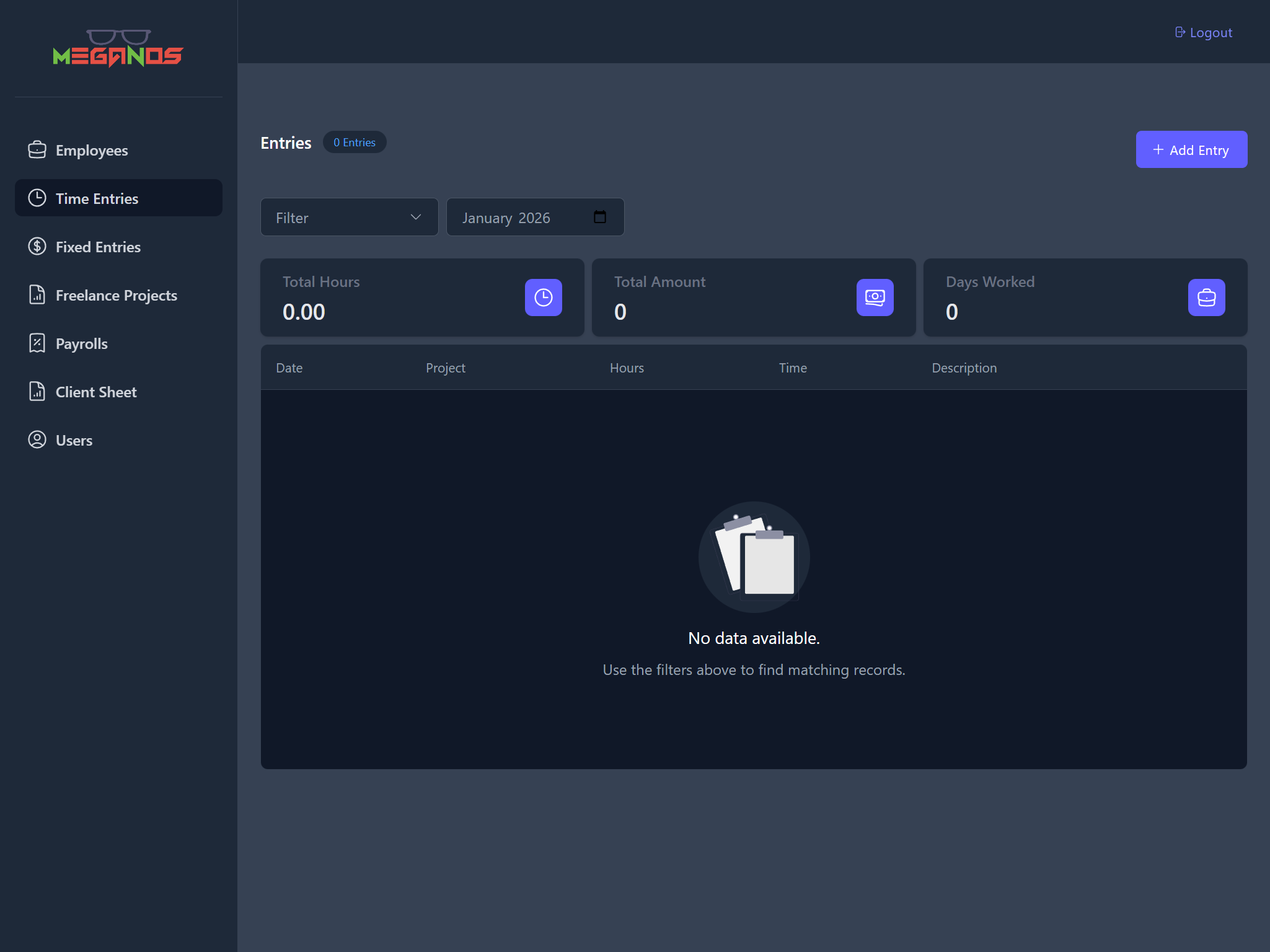Select the Fixed Entries dollar icon
The image size is (1270, 952).
point(37,246)
